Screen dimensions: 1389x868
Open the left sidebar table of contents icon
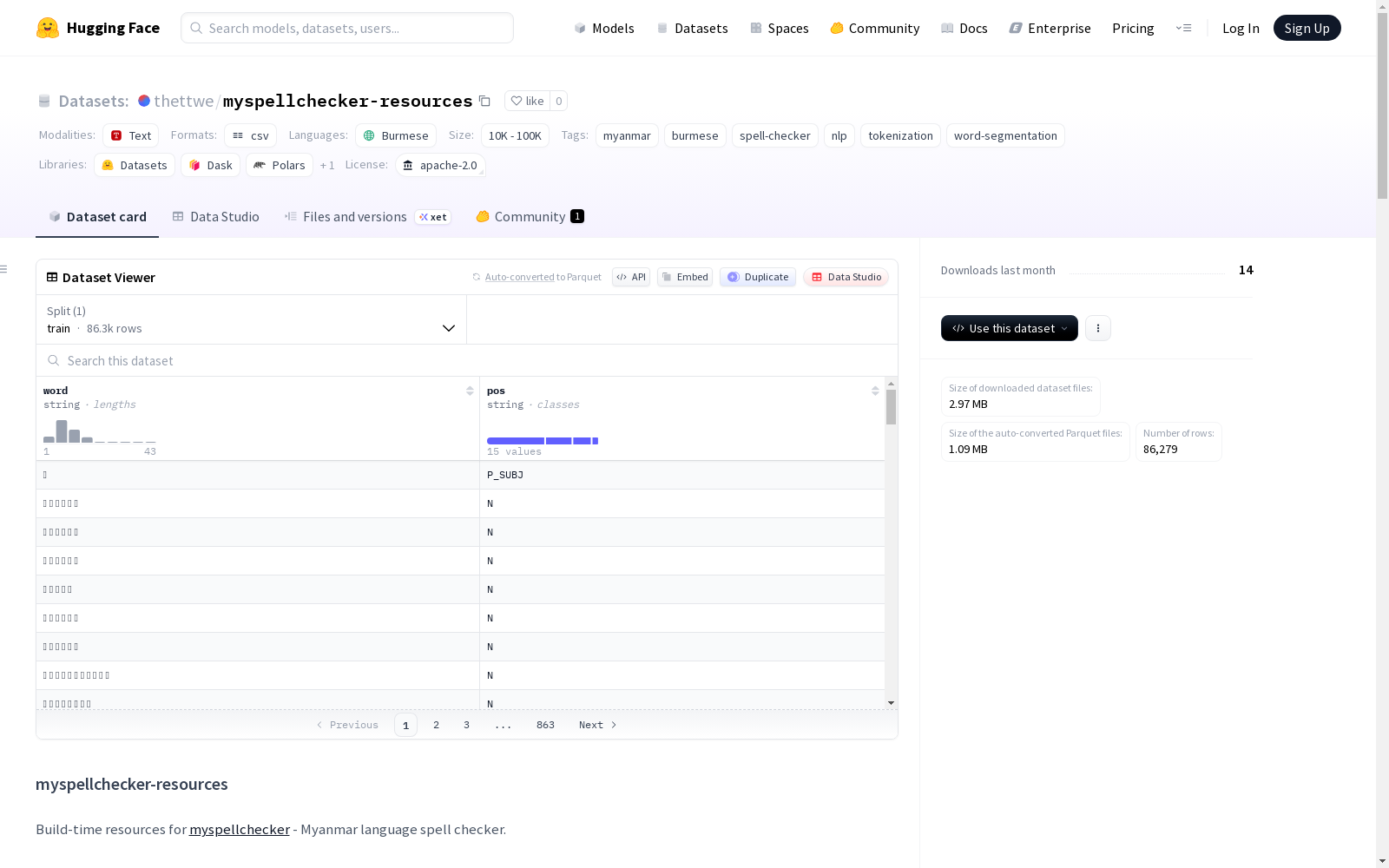(4, 269)
